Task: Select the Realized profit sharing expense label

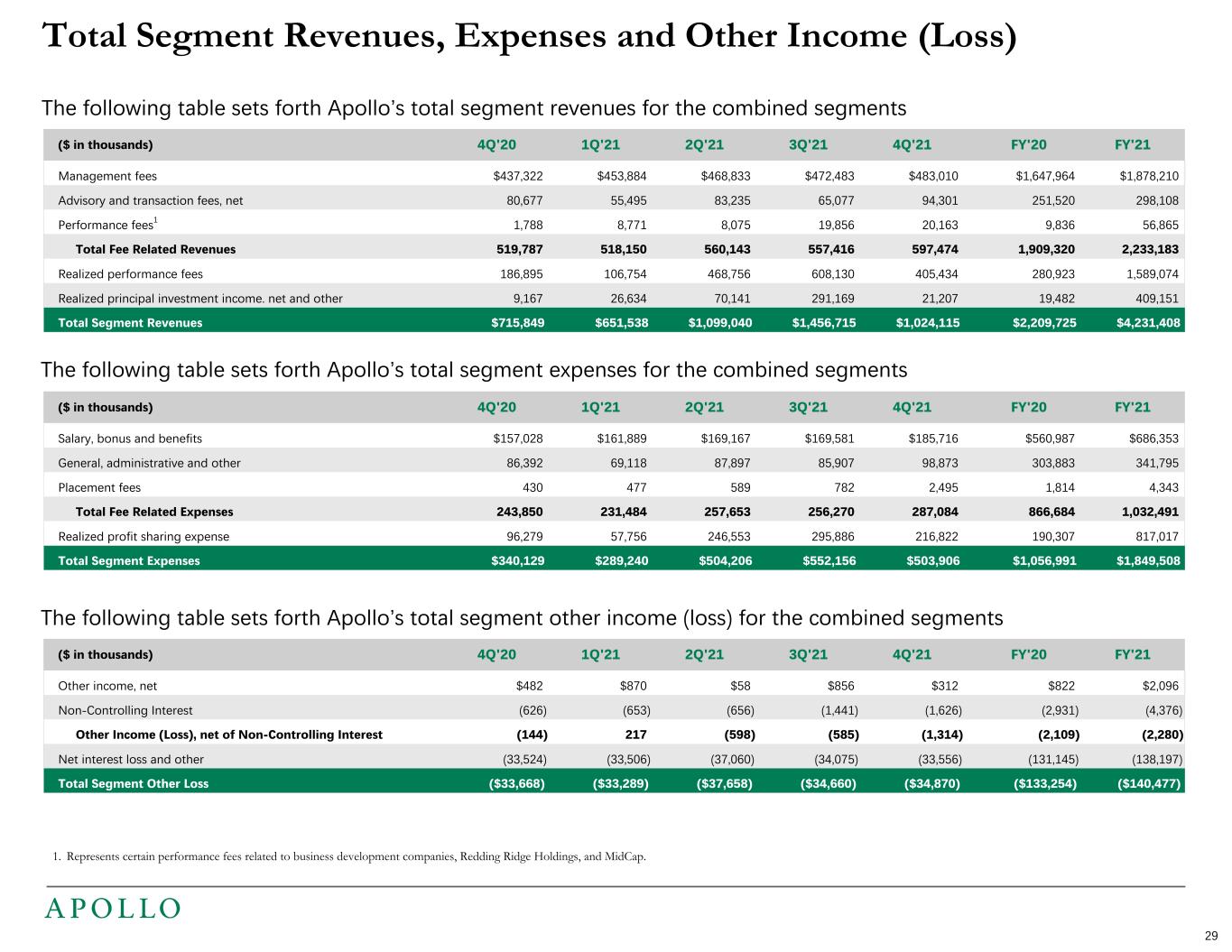Action: (144, 536)
